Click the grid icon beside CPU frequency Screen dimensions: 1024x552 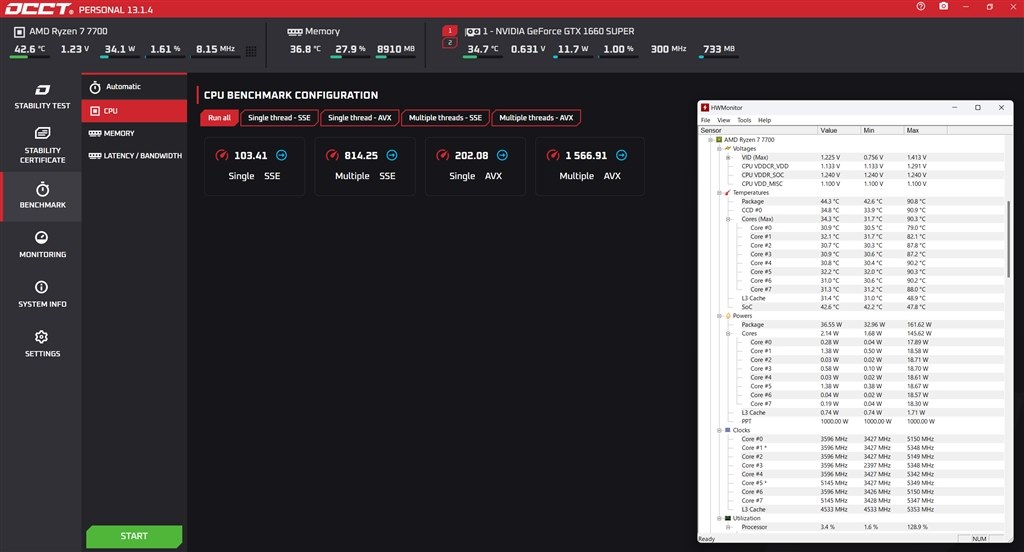coord(251,50)
